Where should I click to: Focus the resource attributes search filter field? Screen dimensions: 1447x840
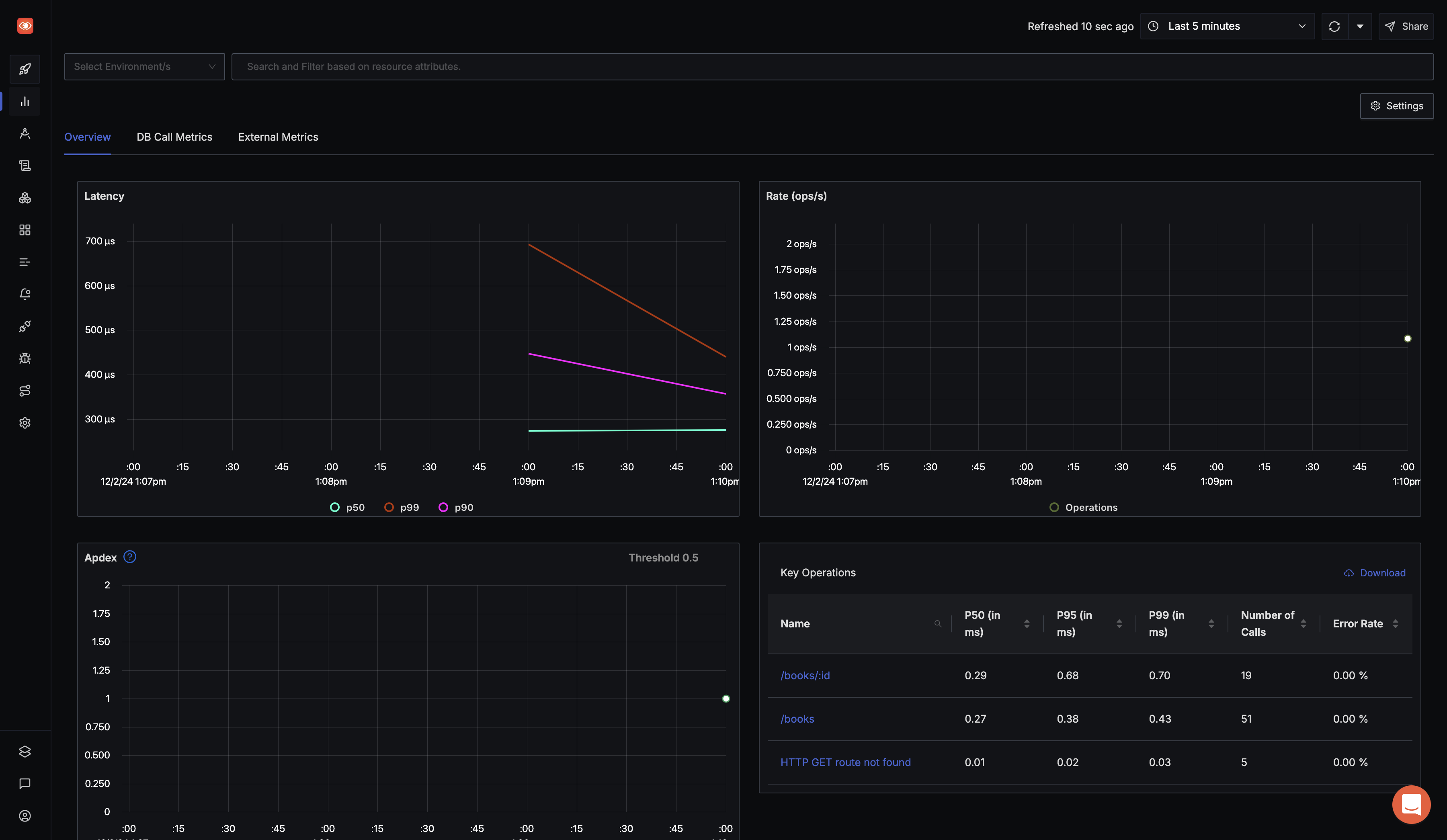pyautogui.click(x=832, y=67)
